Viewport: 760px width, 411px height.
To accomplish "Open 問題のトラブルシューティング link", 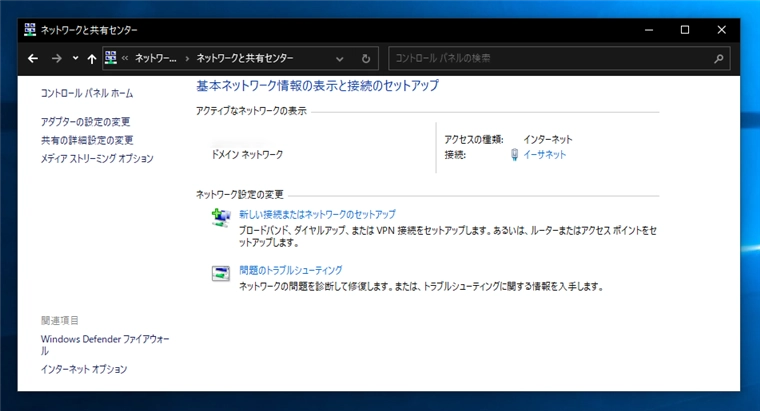I will (x=291, y=270).
